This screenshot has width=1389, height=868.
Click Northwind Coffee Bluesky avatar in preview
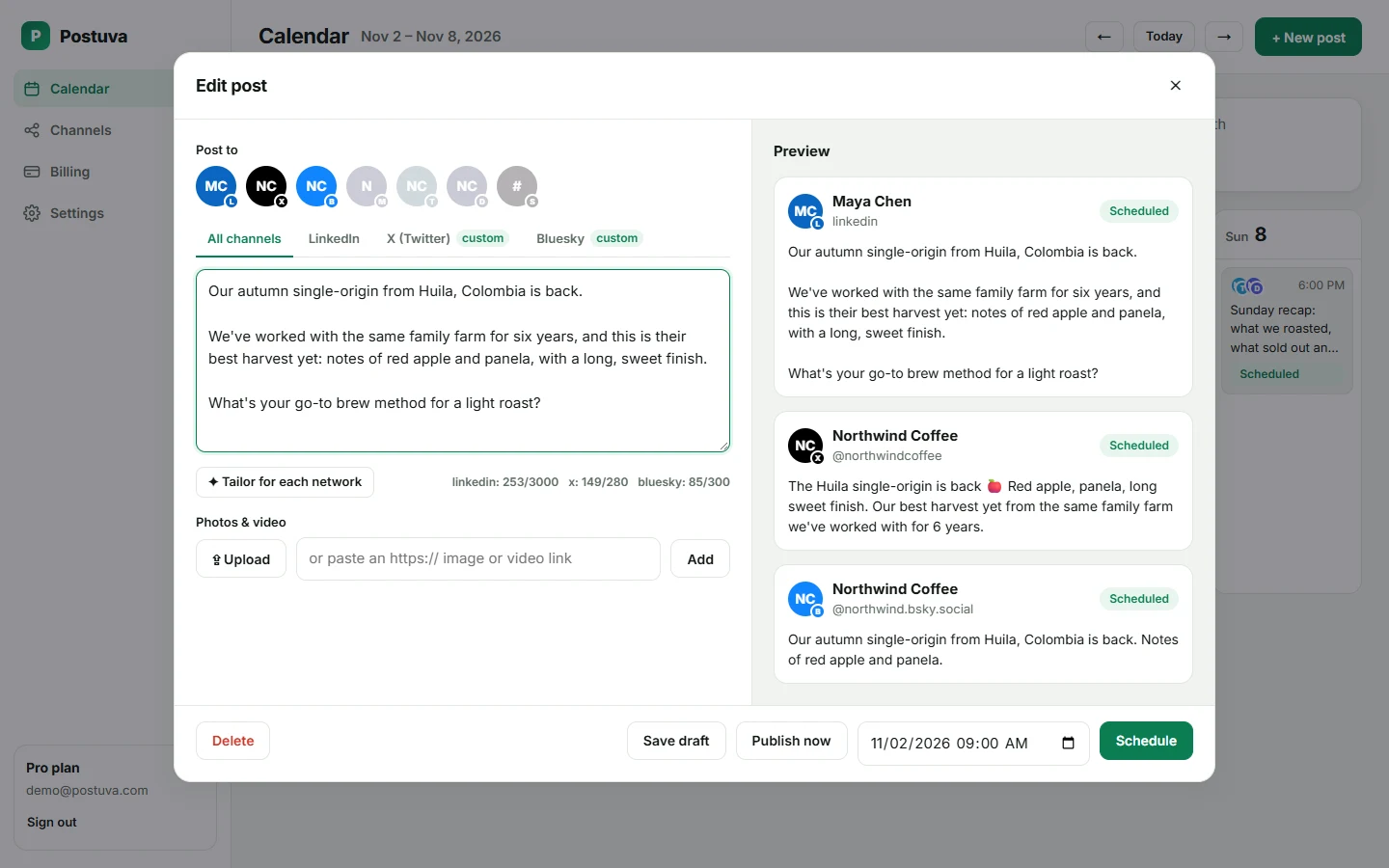pos(805,599)
